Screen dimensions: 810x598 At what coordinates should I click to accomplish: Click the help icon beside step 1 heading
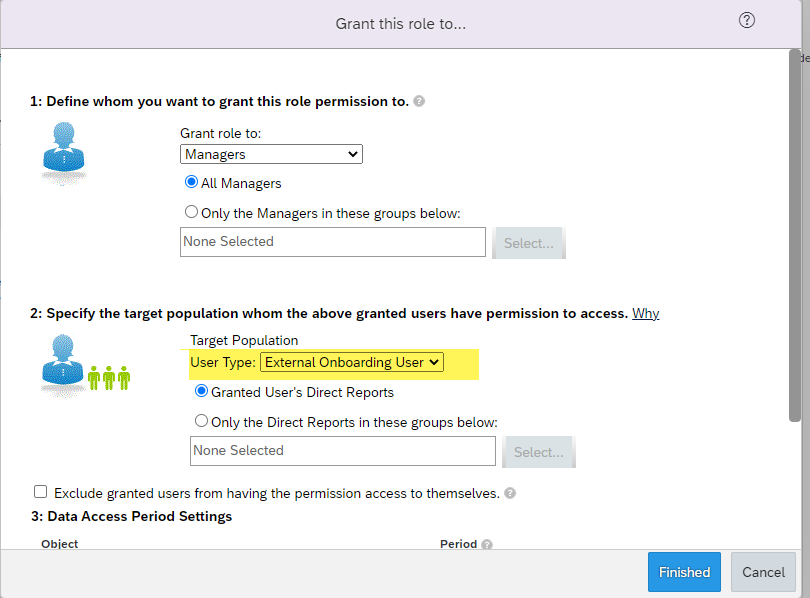[x=419, y=101]
